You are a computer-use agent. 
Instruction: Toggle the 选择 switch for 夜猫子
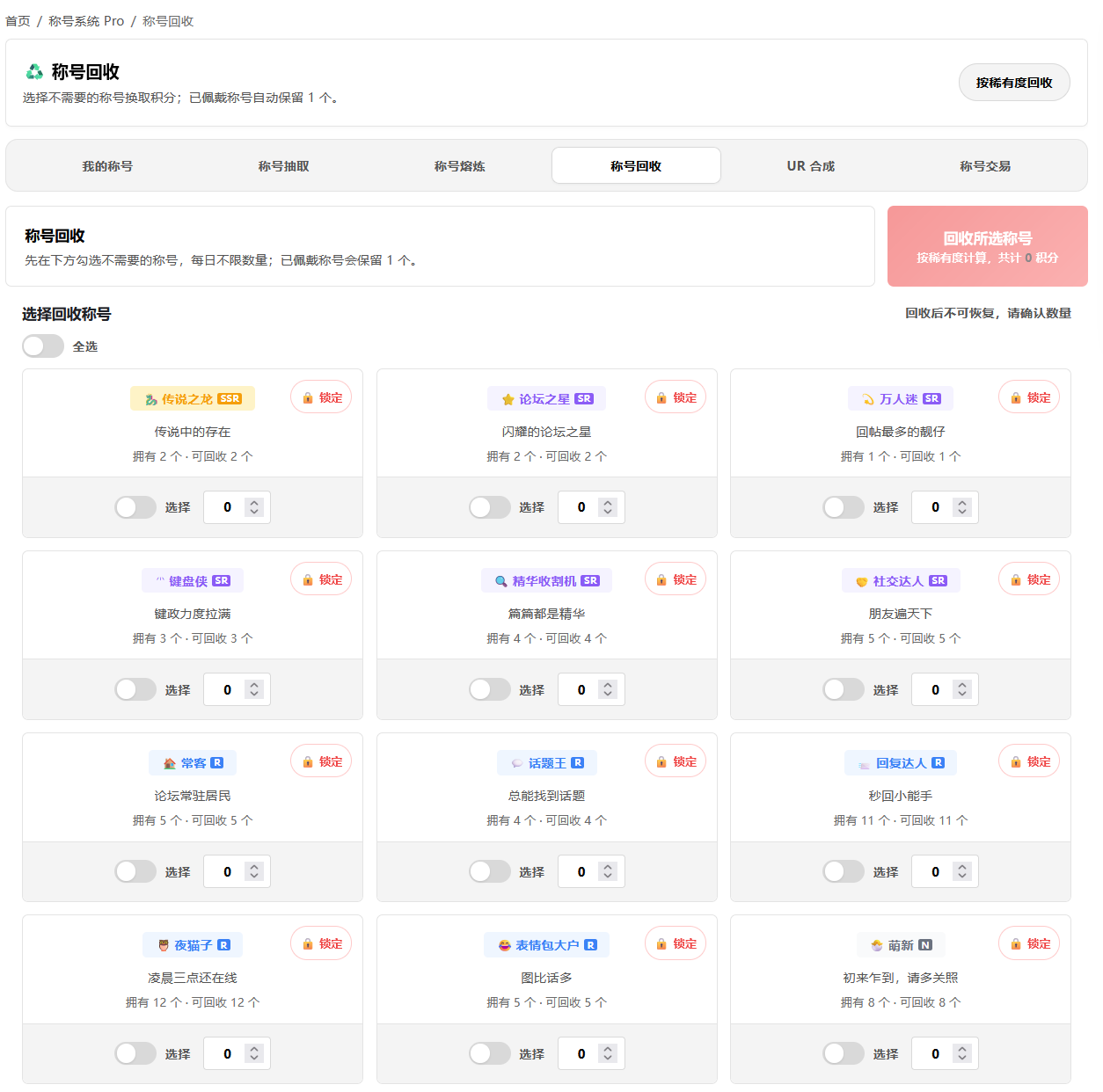pos(135,1053)
